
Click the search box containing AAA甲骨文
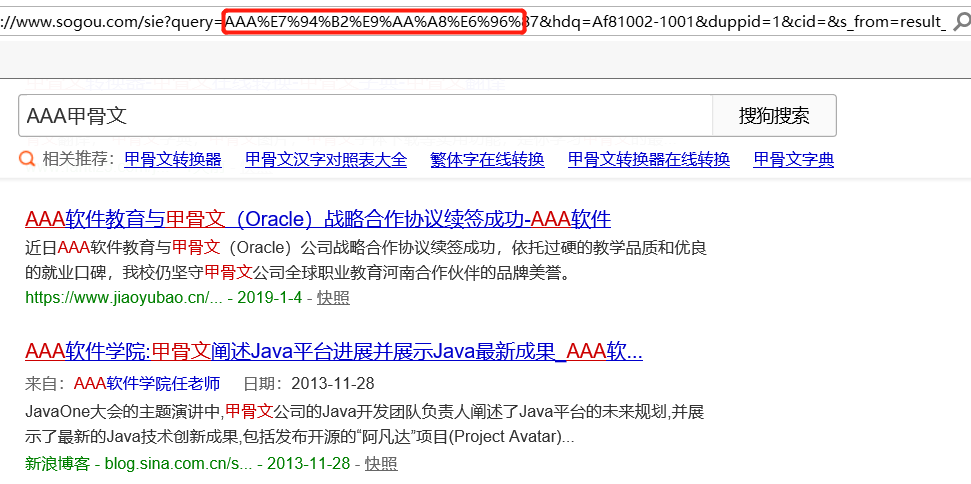click(365, 116)
